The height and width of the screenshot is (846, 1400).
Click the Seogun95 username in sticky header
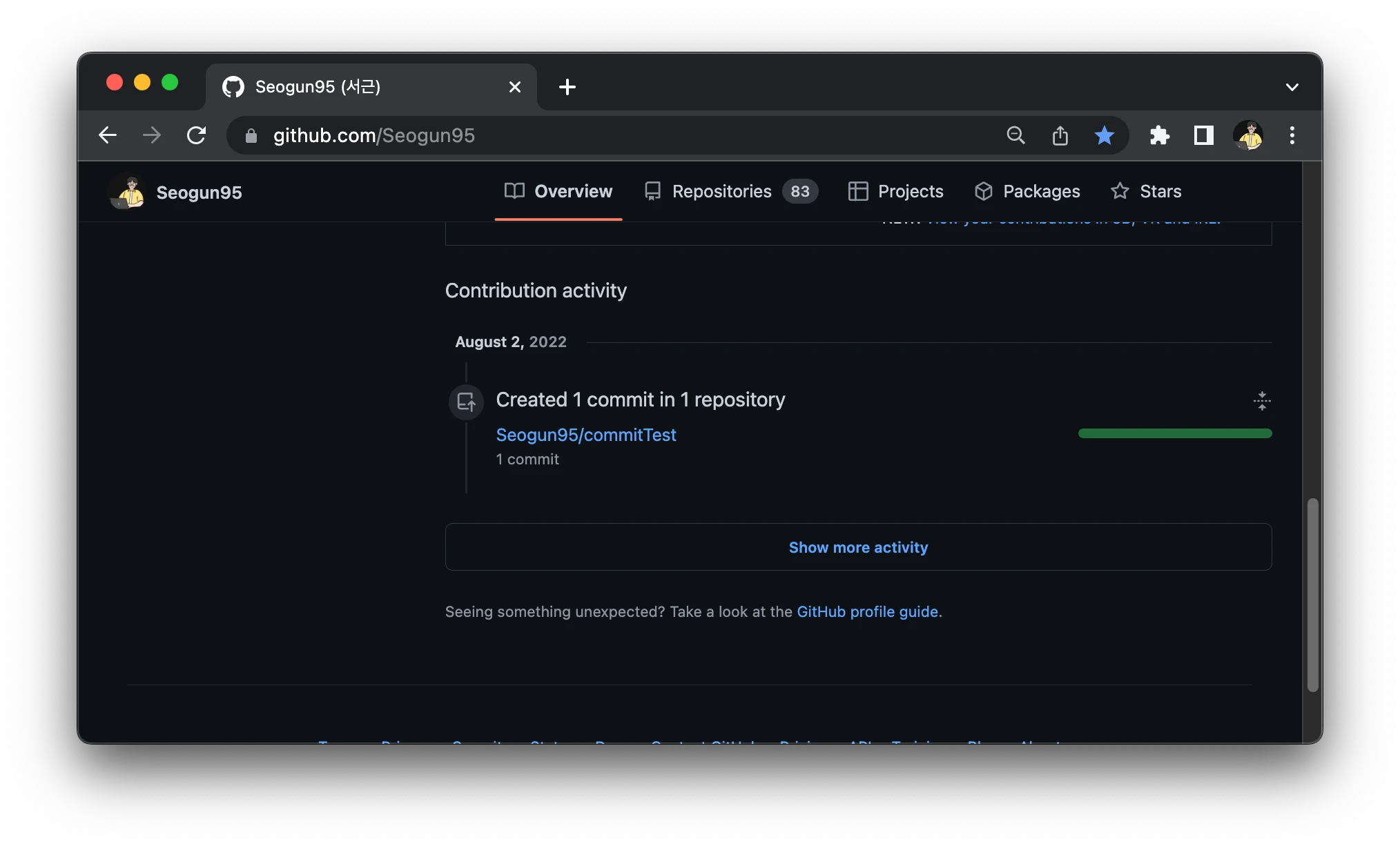click(199, 193)
